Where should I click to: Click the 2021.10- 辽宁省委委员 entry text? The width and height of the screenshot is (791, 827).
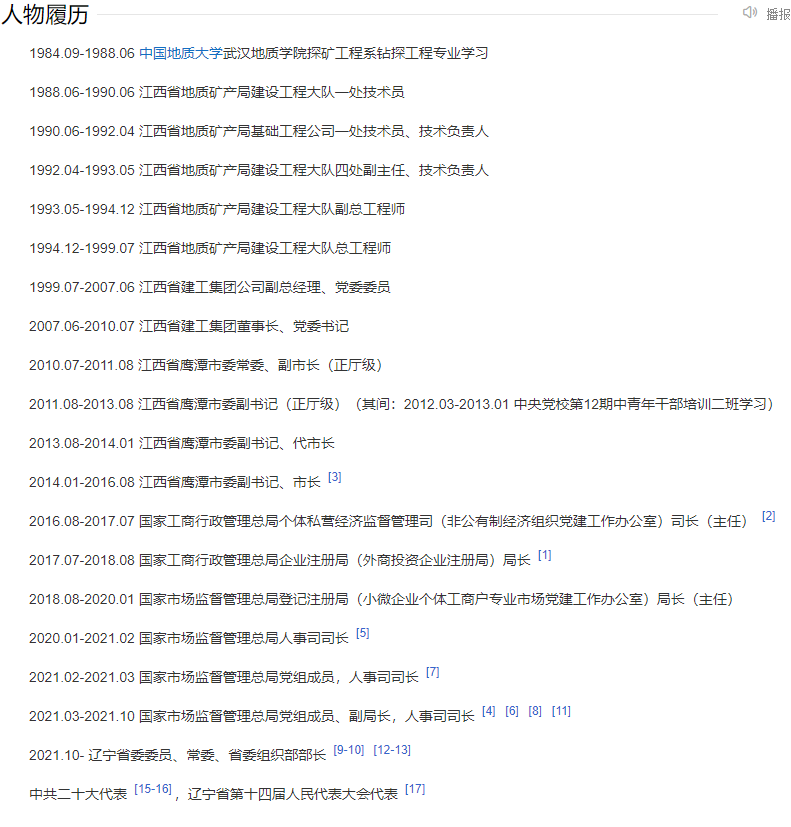(178, 756)
